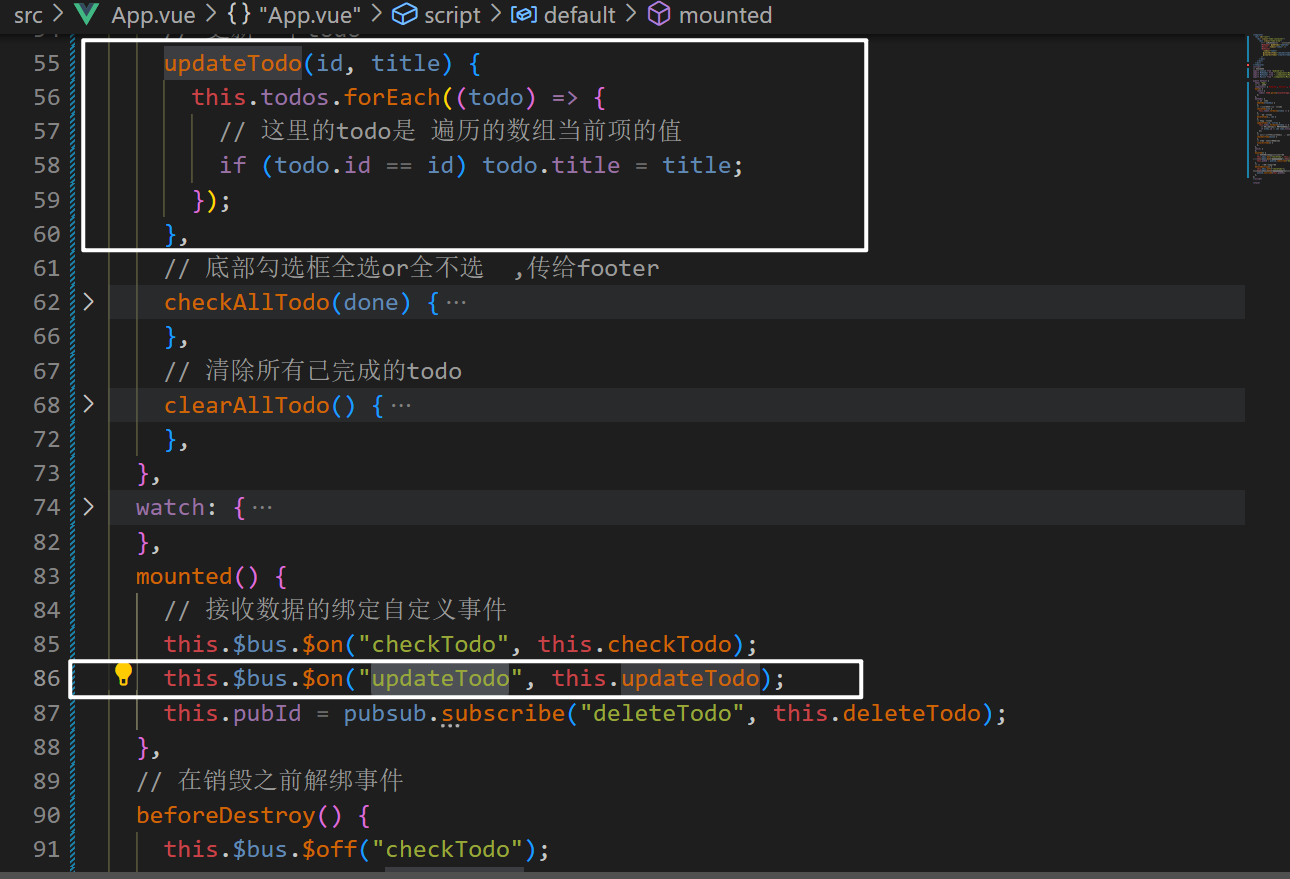Click forEach call on line 56
Image resolution: width=1290 pixels, height=879 pixels.
[x=392, y=98]
